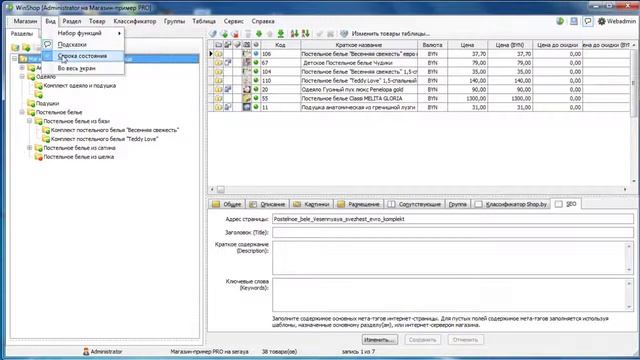The image size is (640, 360).
Task: Click the Цена column header
Action: pyautogui.click(x=467, y=45)
